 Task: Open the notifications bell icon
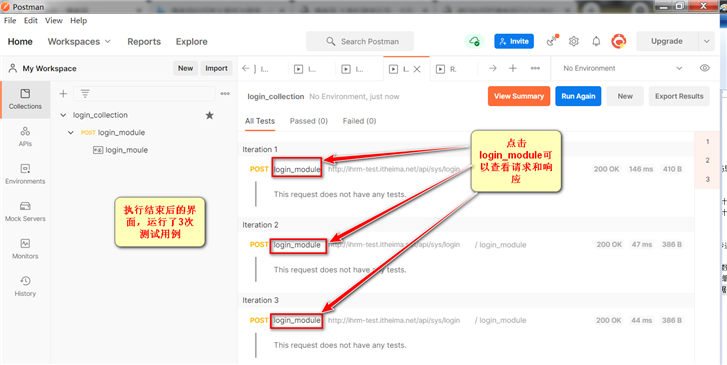(x=596, y=41)
